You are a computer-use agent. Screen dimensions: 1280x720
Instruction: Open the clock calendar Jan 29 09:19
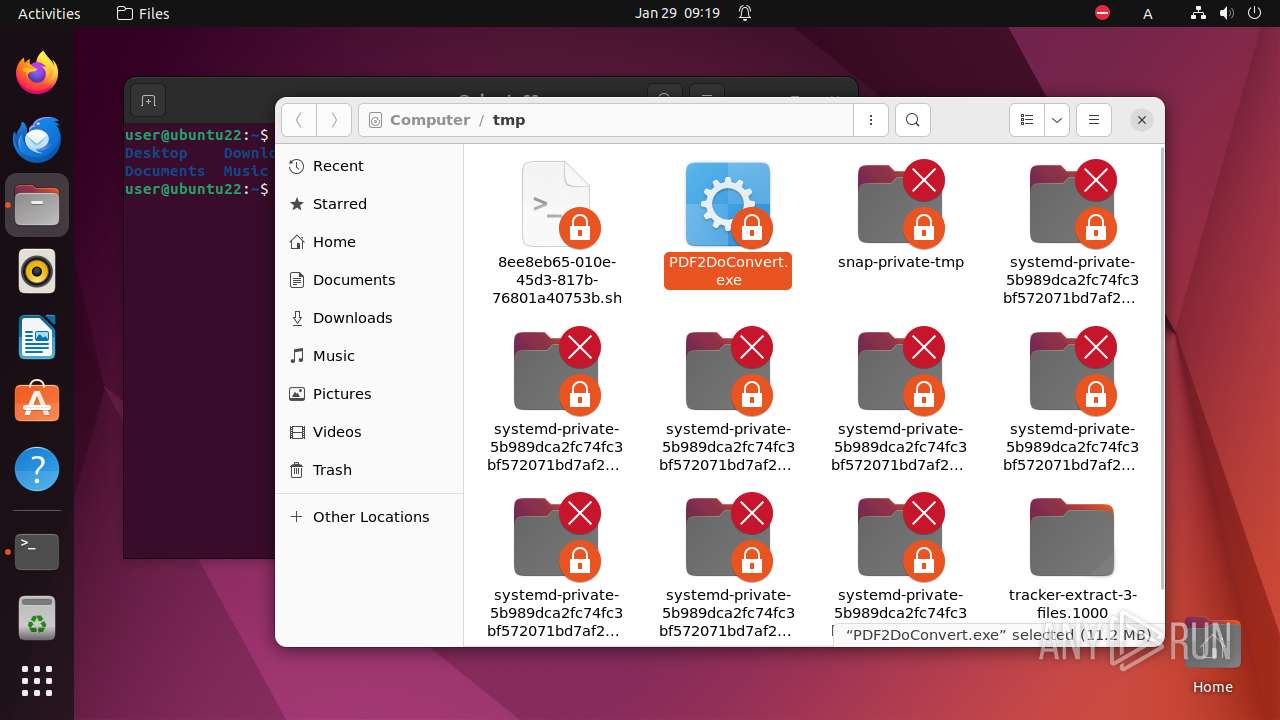click(x=677, y=13)
